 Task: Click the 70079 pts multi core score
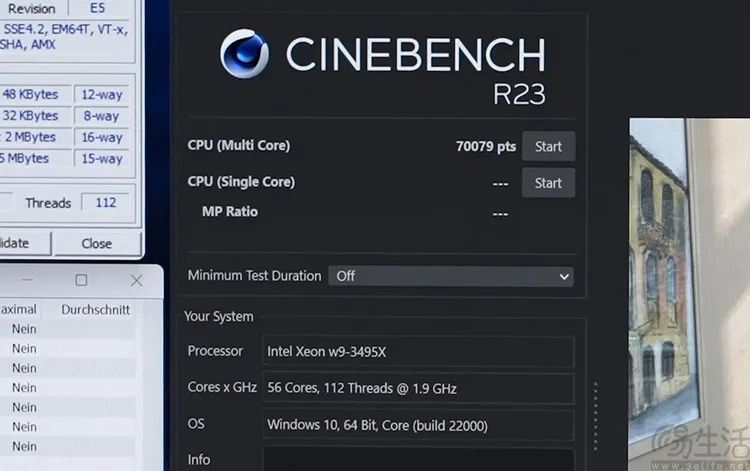click(485, 146)
